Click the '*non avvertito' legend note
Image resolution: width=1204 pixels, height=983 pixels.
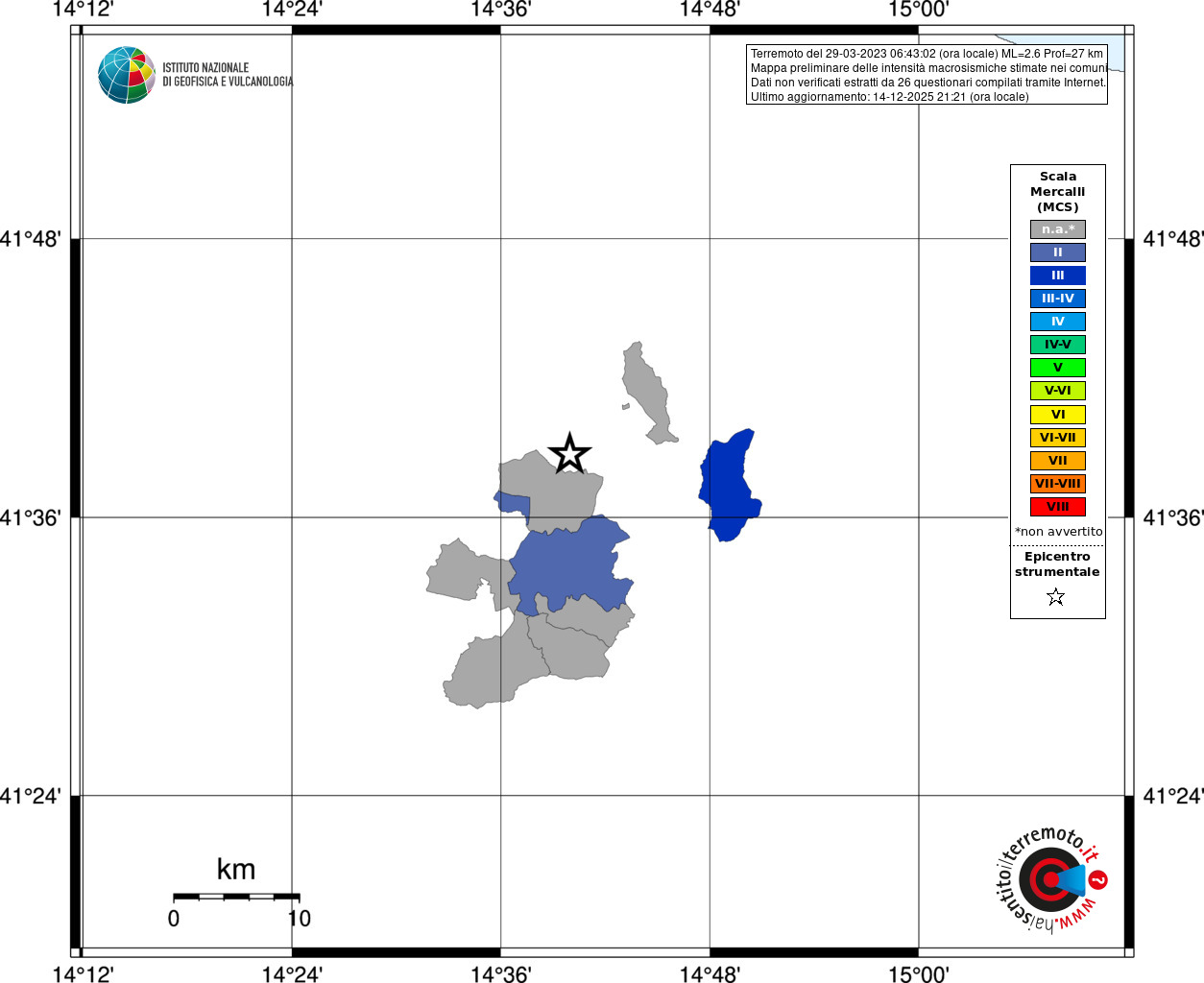pos(1059,532)
